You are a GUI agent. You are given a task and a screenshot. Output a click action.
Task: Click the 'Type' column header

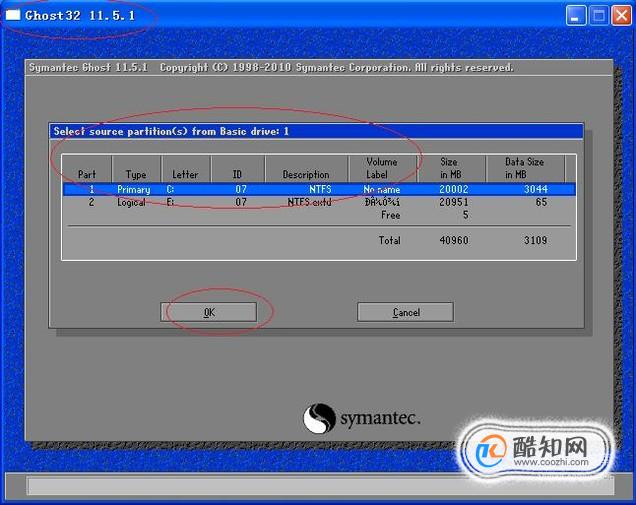136,168
